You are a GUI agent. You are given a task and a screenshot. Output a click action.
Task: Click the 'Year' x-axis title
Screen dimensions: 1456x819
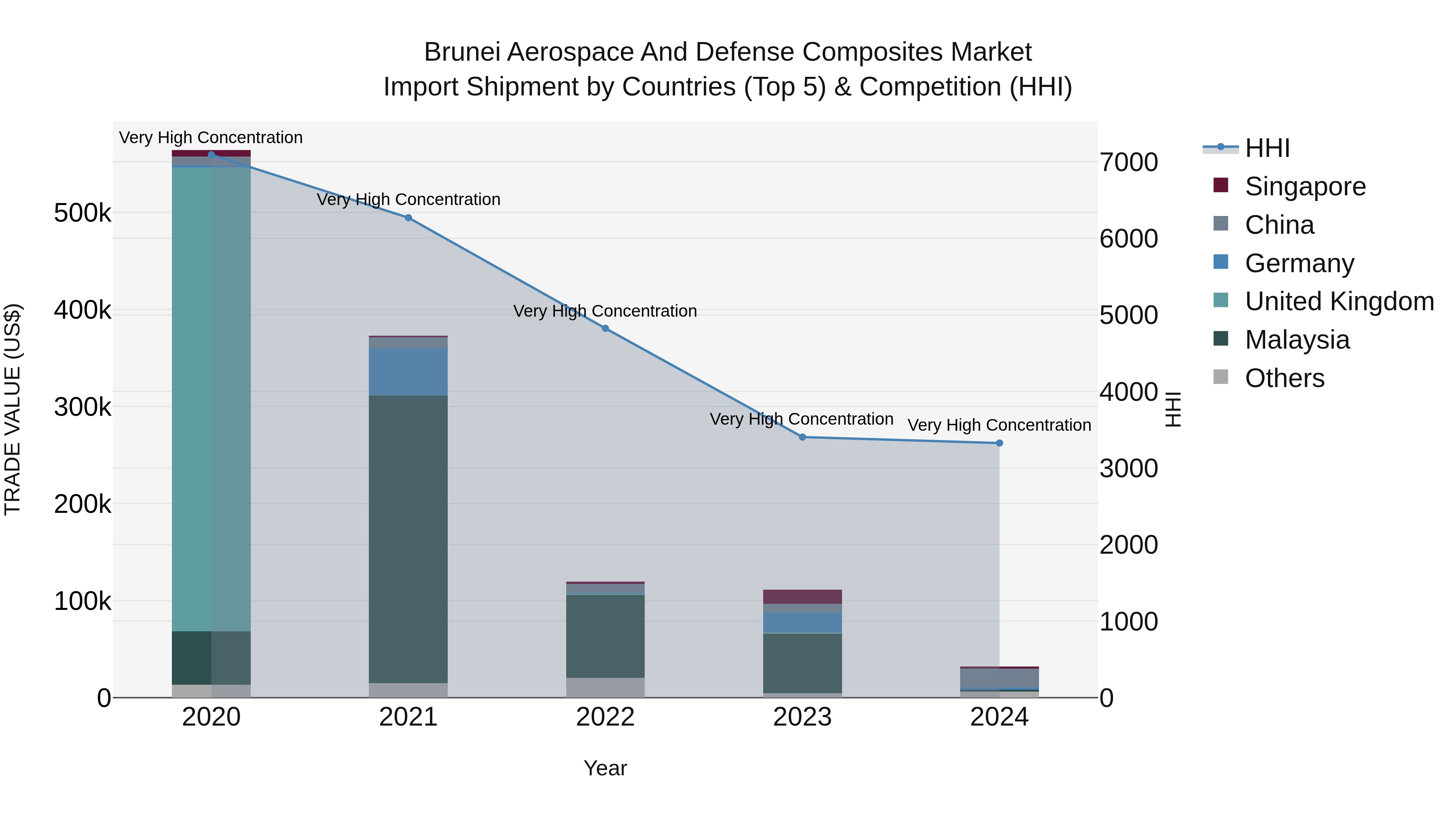point(605,768)
